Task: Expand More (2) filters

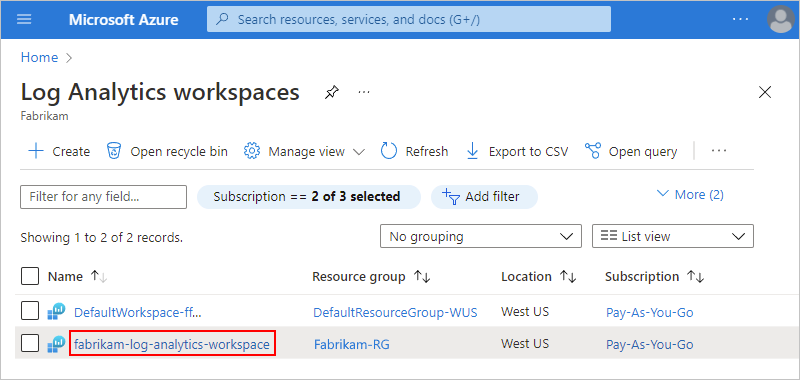Action: [690, 194]
